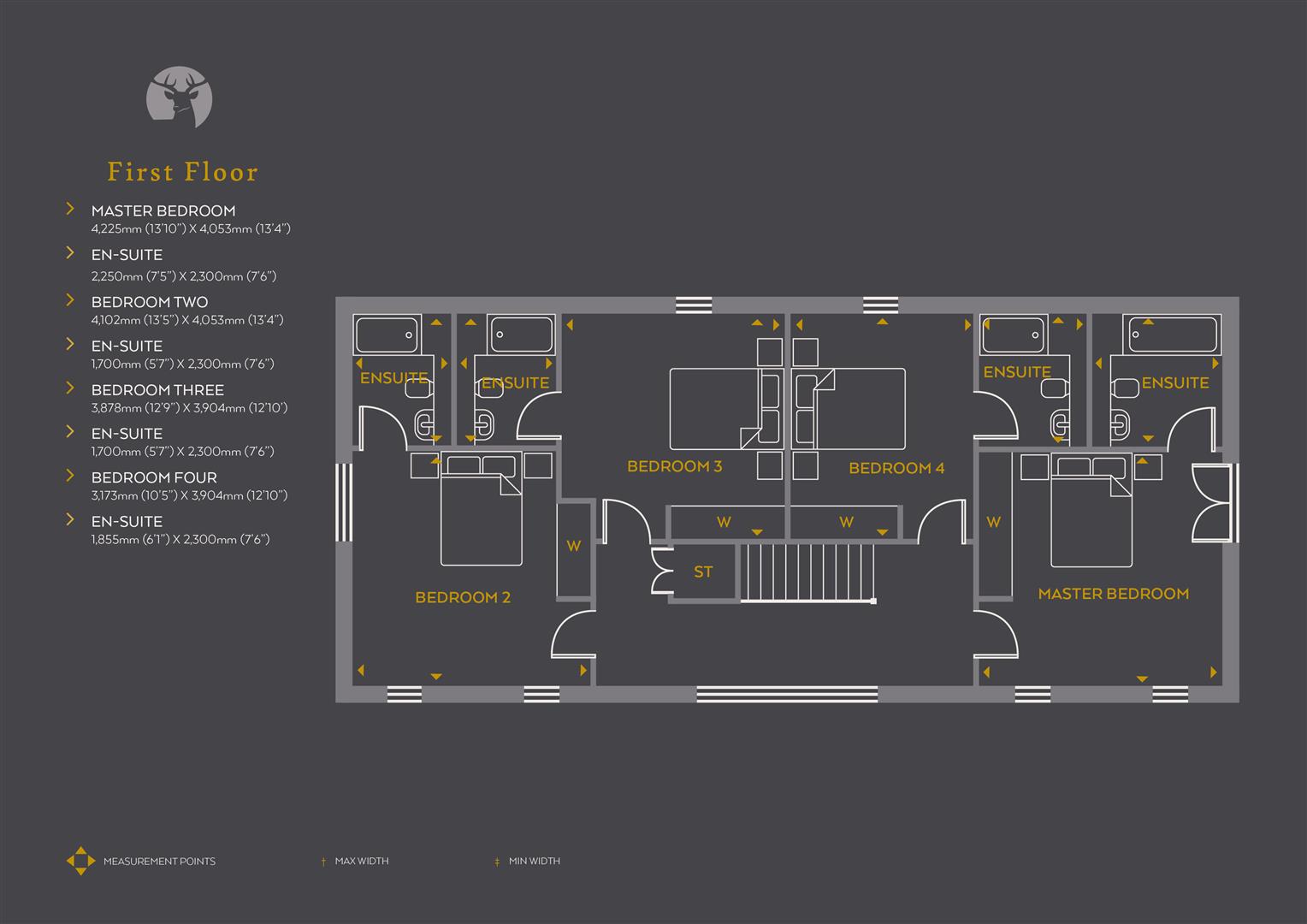Click the W wardrobe marker beside the stairs

846,521
